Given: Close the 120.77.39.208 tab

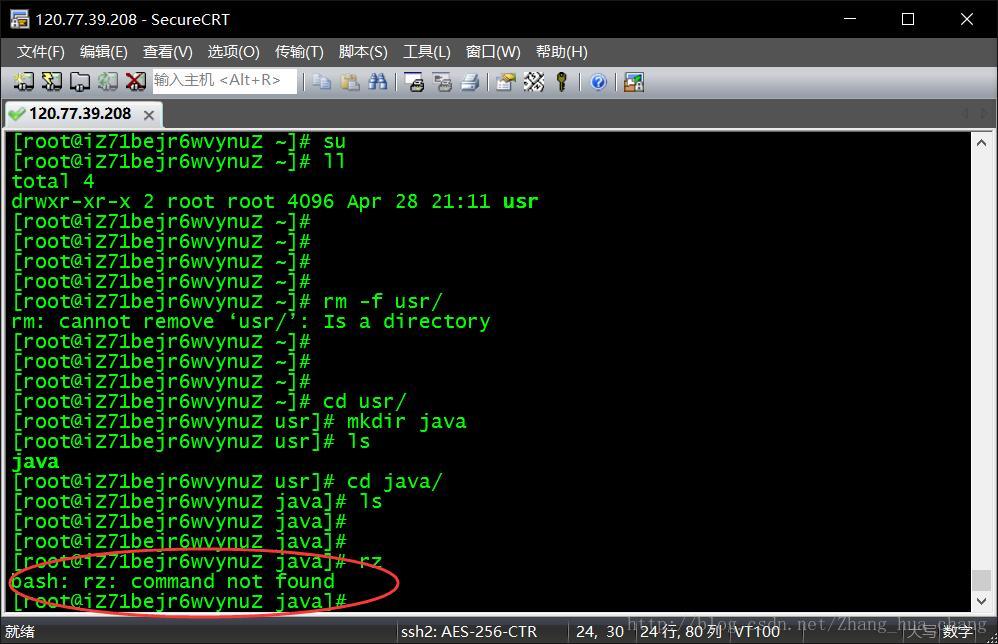Looking at the screenshot, I should pyautogui.click(x=149, y=115).
